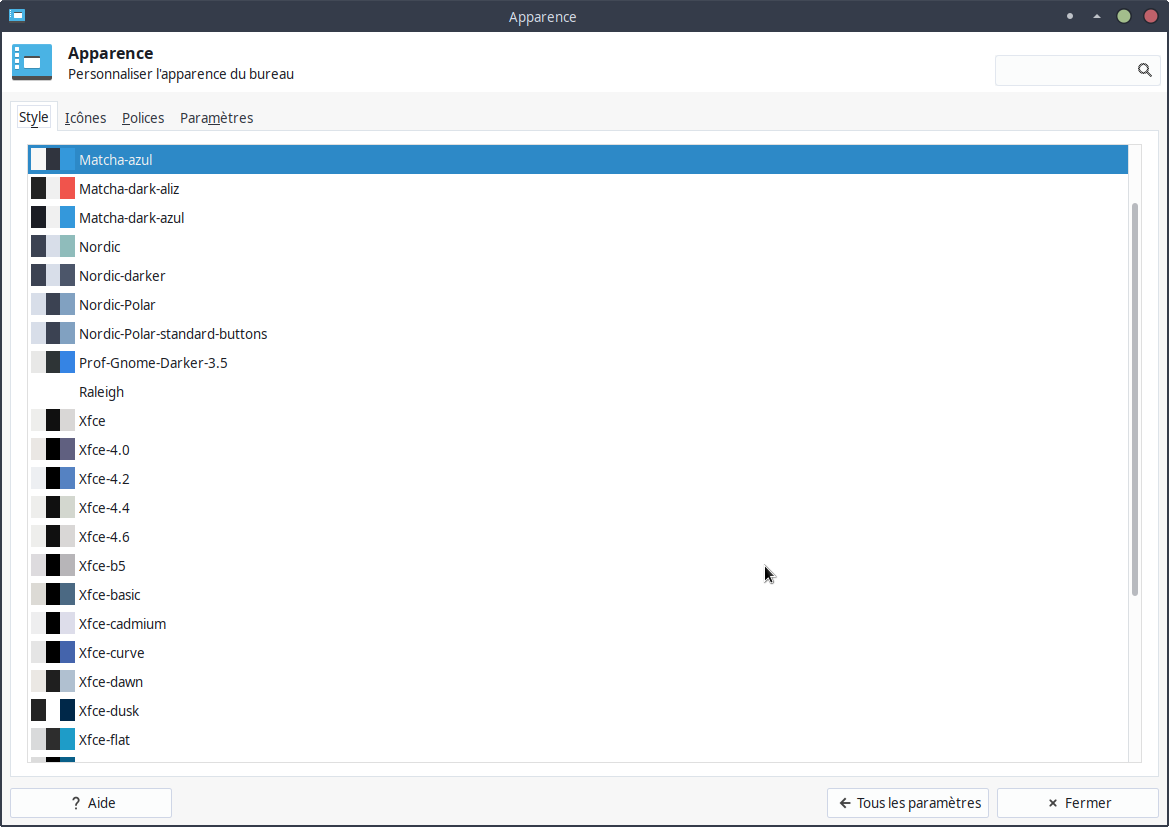Image resolution: width=1169 pixels, height=827 pixels.
Task: Click the Xfce-dusk theme preview swatch
Action: 53,711
